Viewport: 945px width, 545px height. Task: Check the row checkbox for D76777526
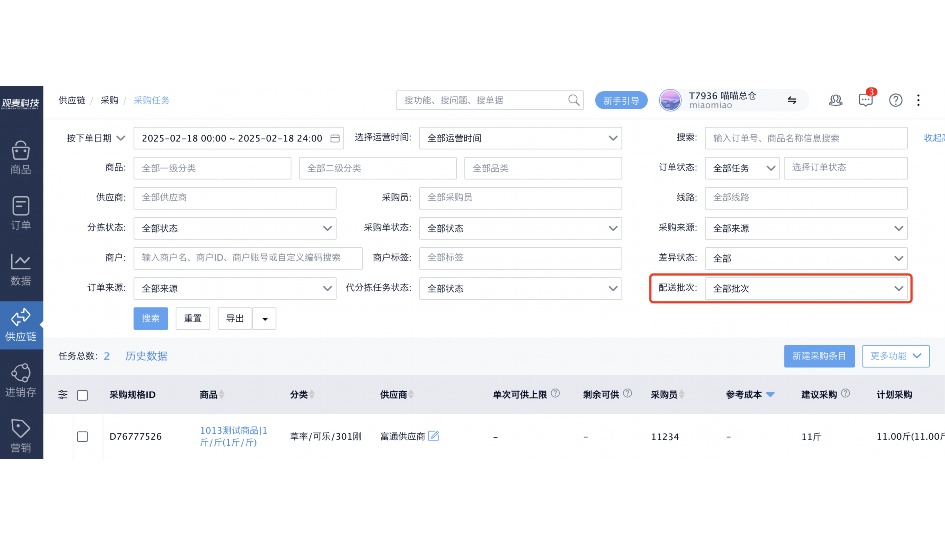(x=83, y=436)
